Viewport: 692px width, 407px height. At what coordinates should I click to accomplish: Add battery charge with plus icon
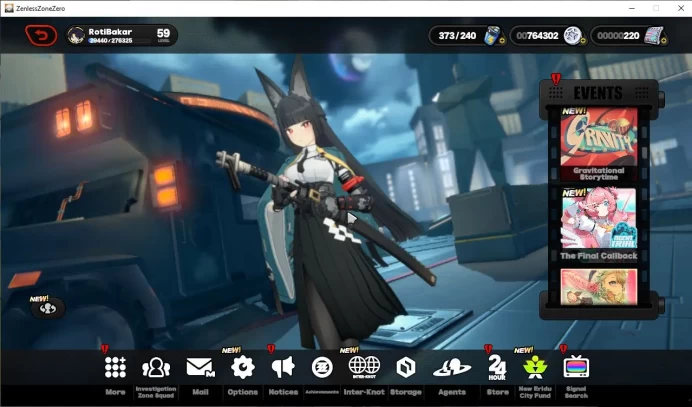[502, 41]
